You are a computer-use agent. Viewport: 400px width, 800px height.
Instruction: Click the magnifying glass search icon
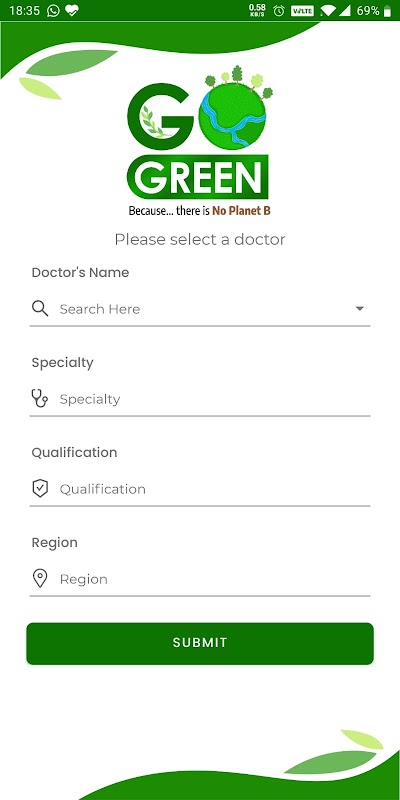(x=40, y=309)
